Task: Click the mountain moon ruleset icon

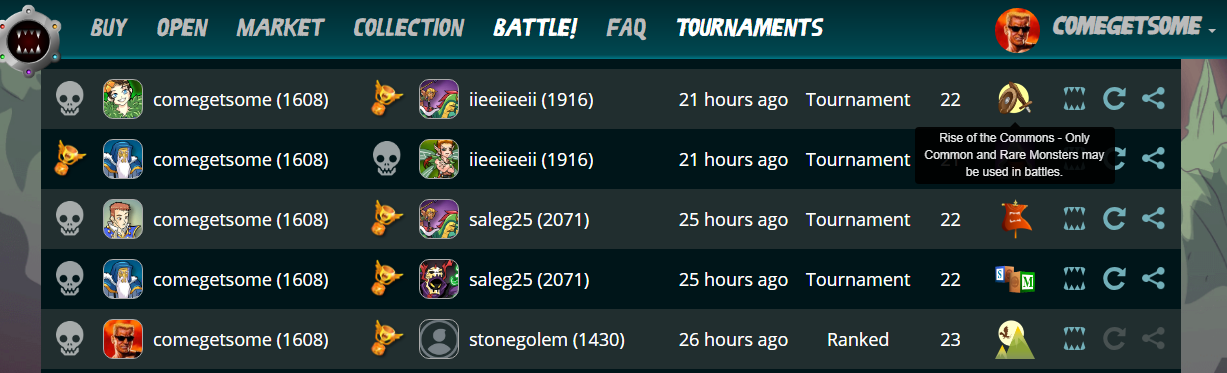Action: [1014, 339]
